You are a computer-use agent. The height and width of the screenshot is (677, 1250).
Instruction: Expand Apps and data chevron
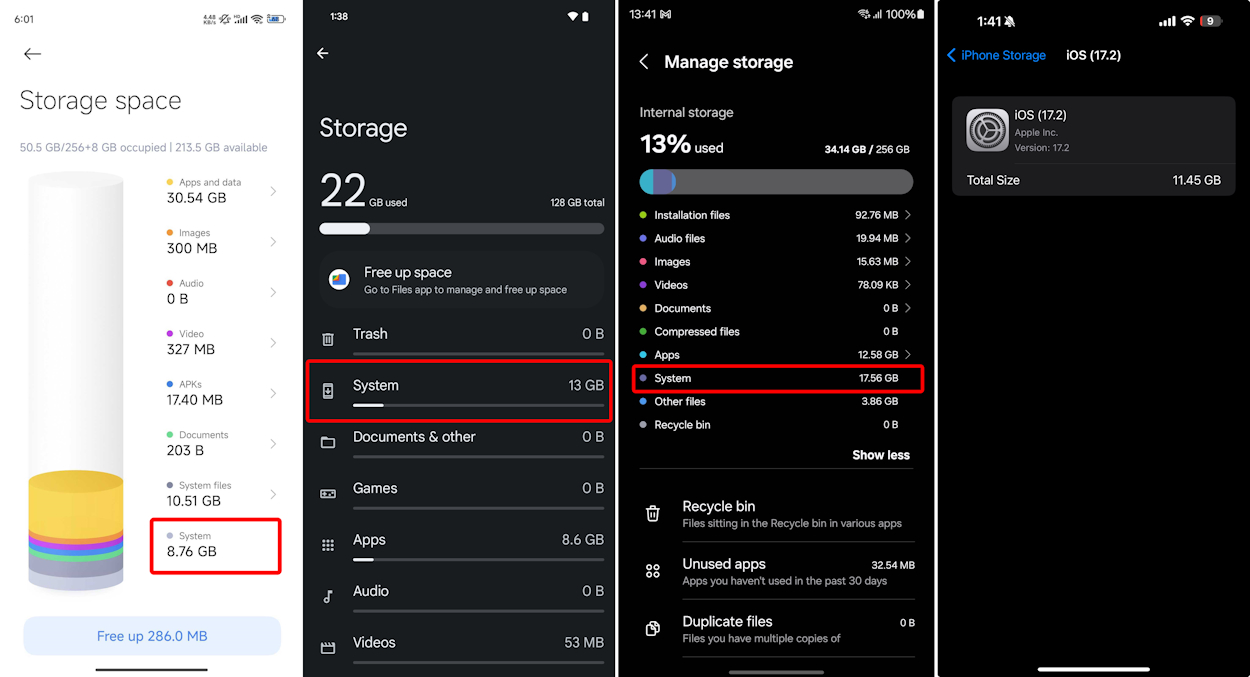tap(273, 191)
